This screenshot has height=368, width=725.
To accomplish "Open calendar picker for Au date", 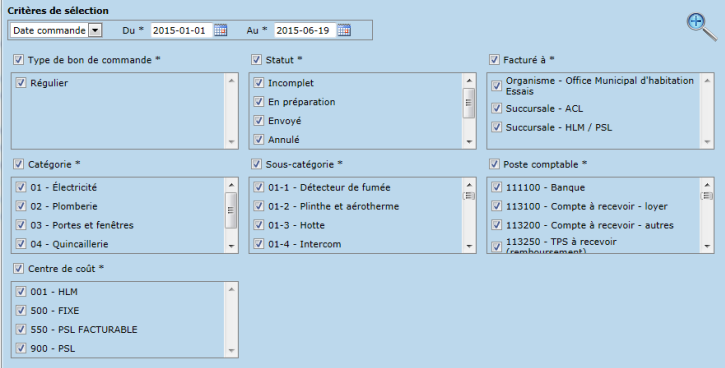I will [344, 30].
